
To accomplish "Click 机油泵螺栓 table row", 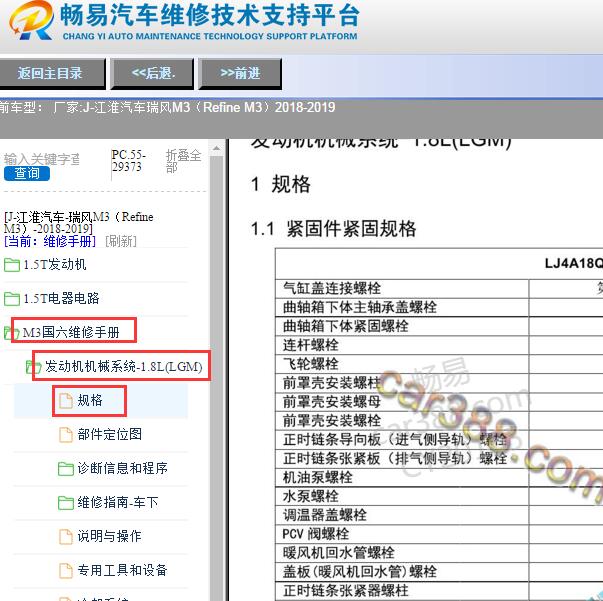I will click(439, 477).
